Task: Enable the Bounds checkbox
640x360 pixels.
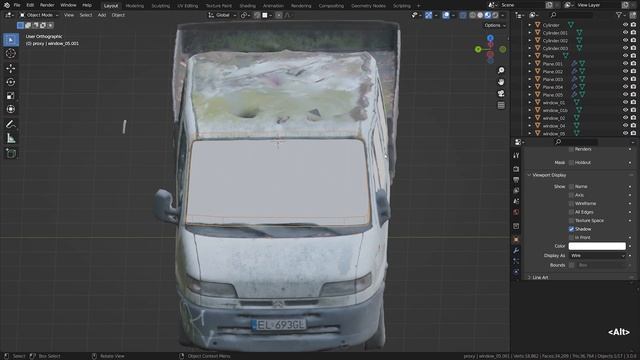Action: 571,265
